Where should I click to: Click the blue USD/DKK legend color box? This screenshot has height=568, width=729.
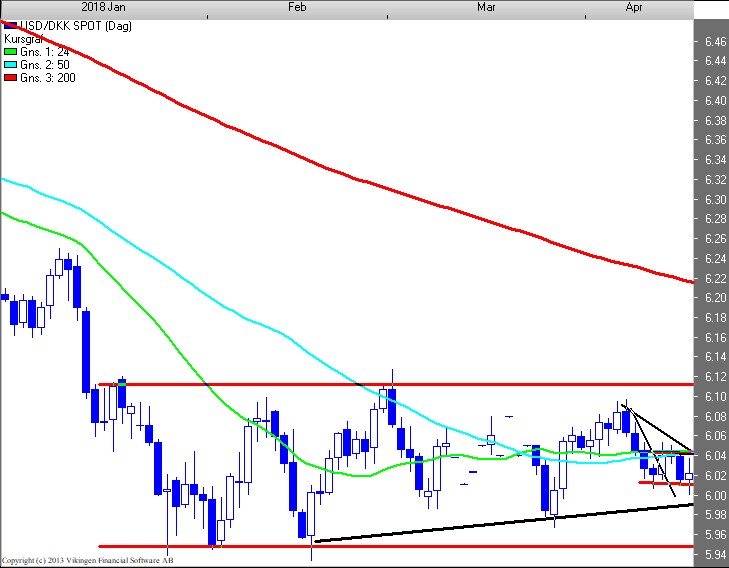tap(10, 26)
